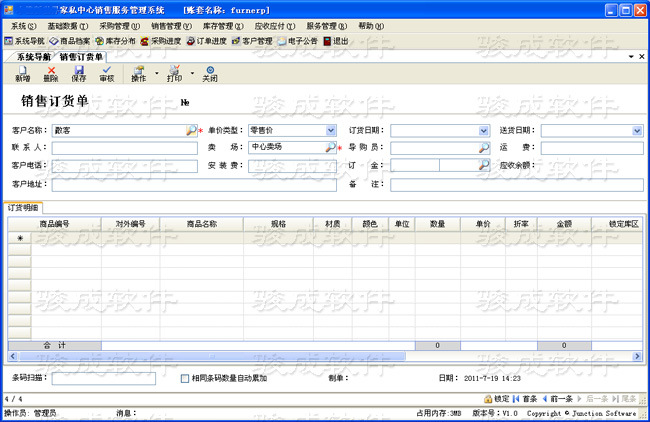Click the 锁定库区 column header
The image size is (650, 422).
[619, 224]
